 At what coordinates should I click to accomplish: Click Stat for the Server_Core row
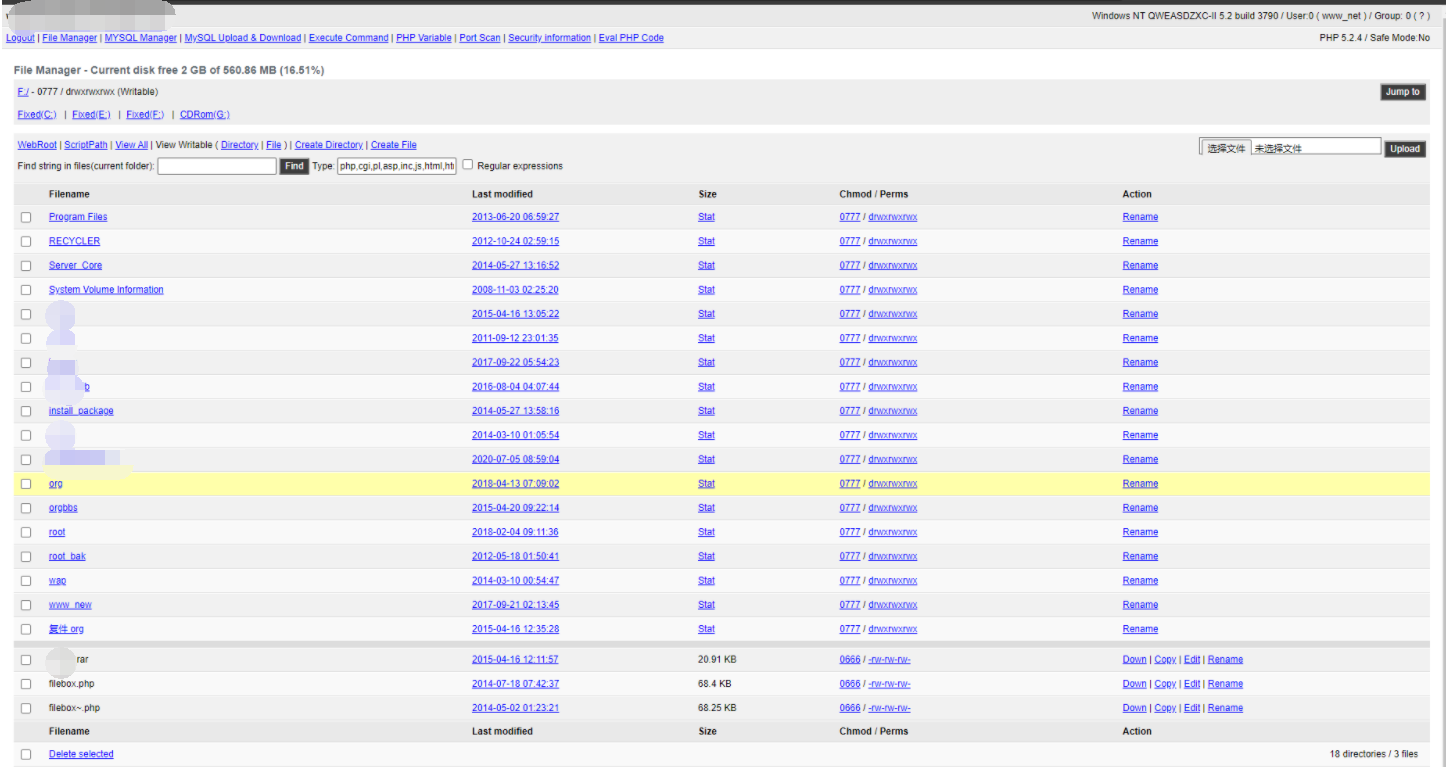coord(706,265)
